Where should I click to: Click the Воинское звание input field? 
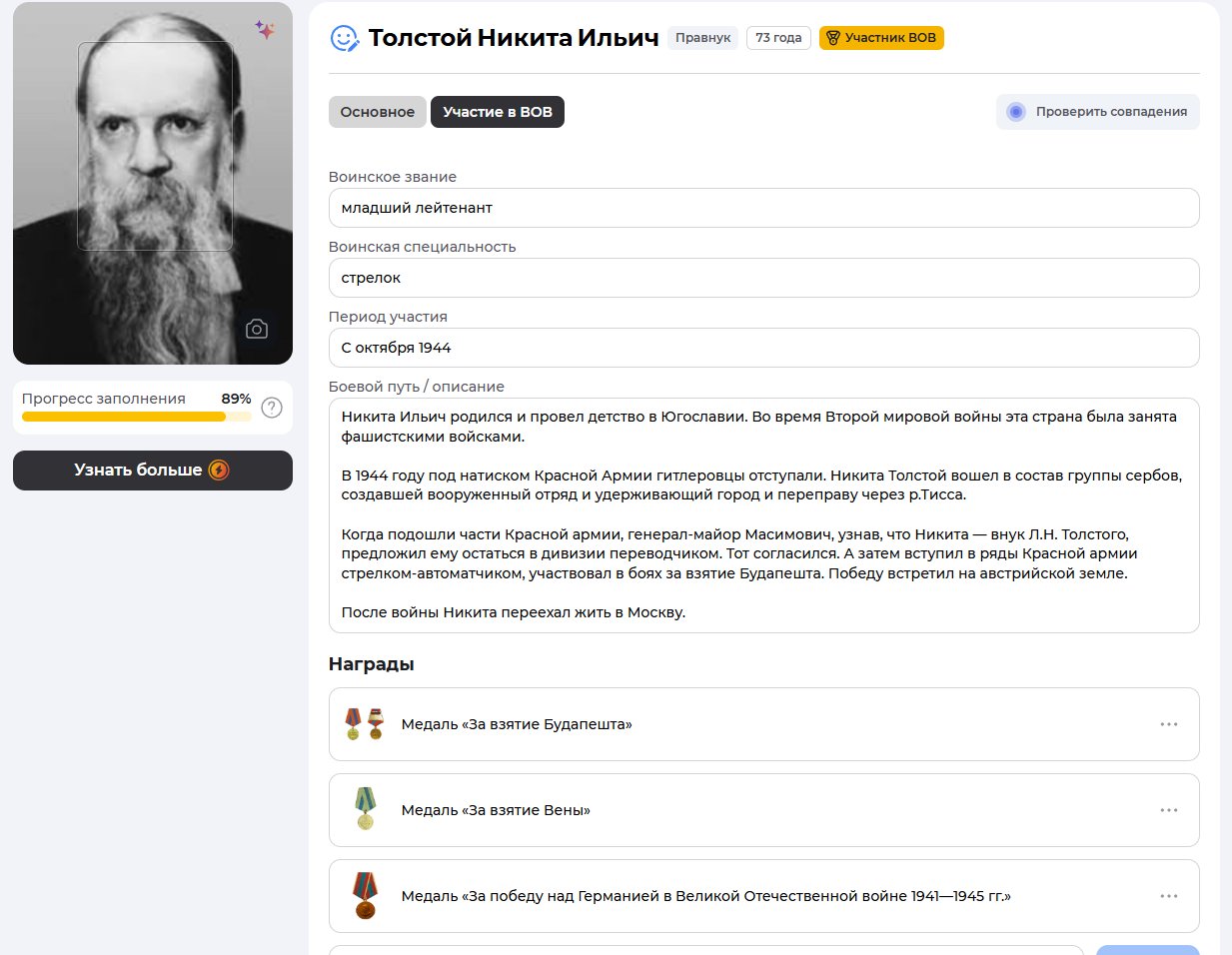click(763, 208)
